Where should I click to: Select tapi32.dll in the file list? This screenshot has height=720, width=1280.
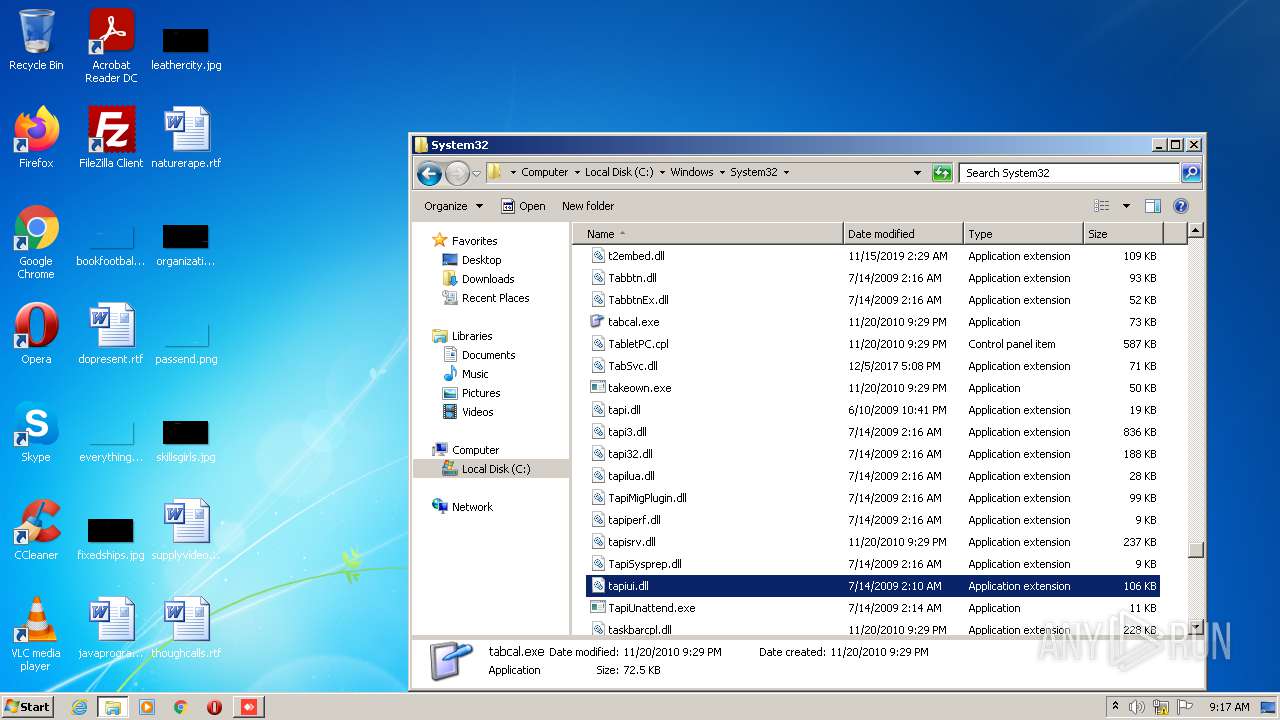[x=872, y=454]
